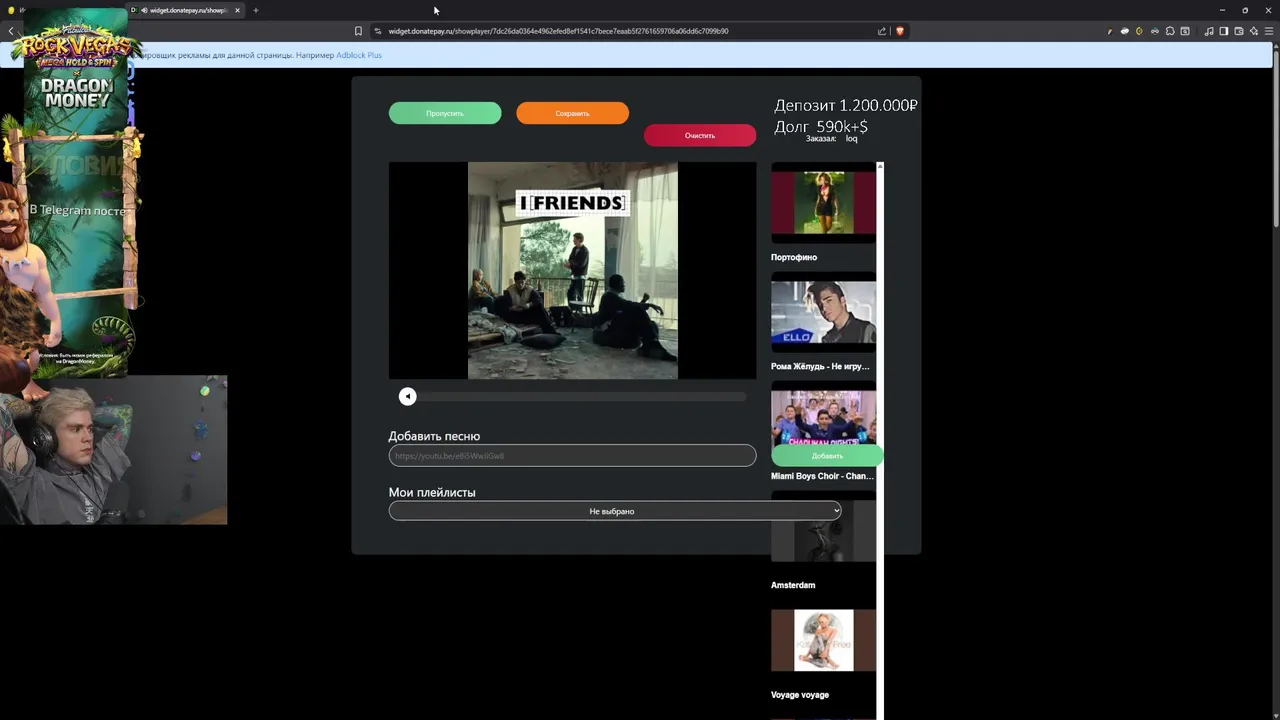Viewport: 1280px width, 720px height.
Task: Open the music note playlist icon
Action: coord(1209,31)
